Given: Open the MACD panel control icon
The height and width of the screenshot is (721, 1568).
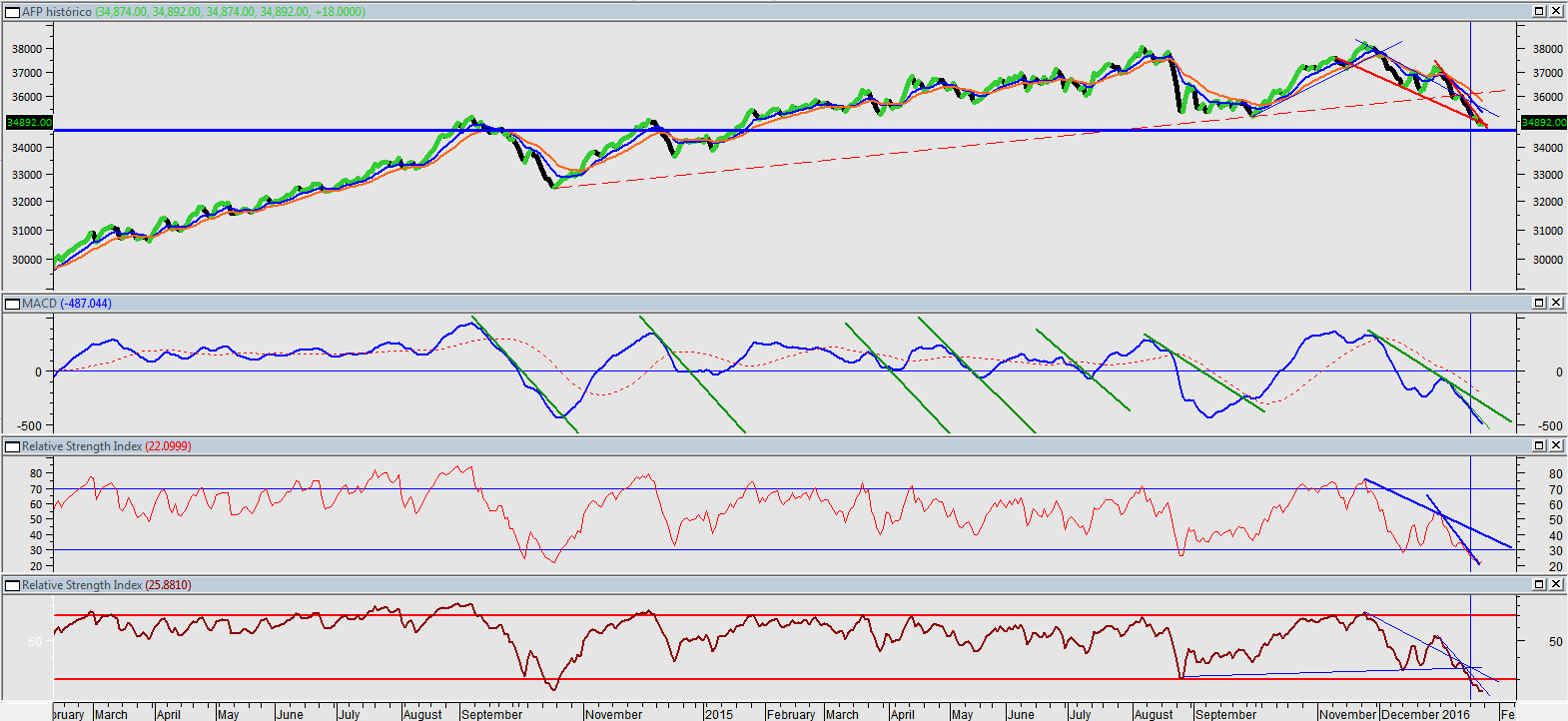Looking at the screenshot, I should [x=13, y=304].
